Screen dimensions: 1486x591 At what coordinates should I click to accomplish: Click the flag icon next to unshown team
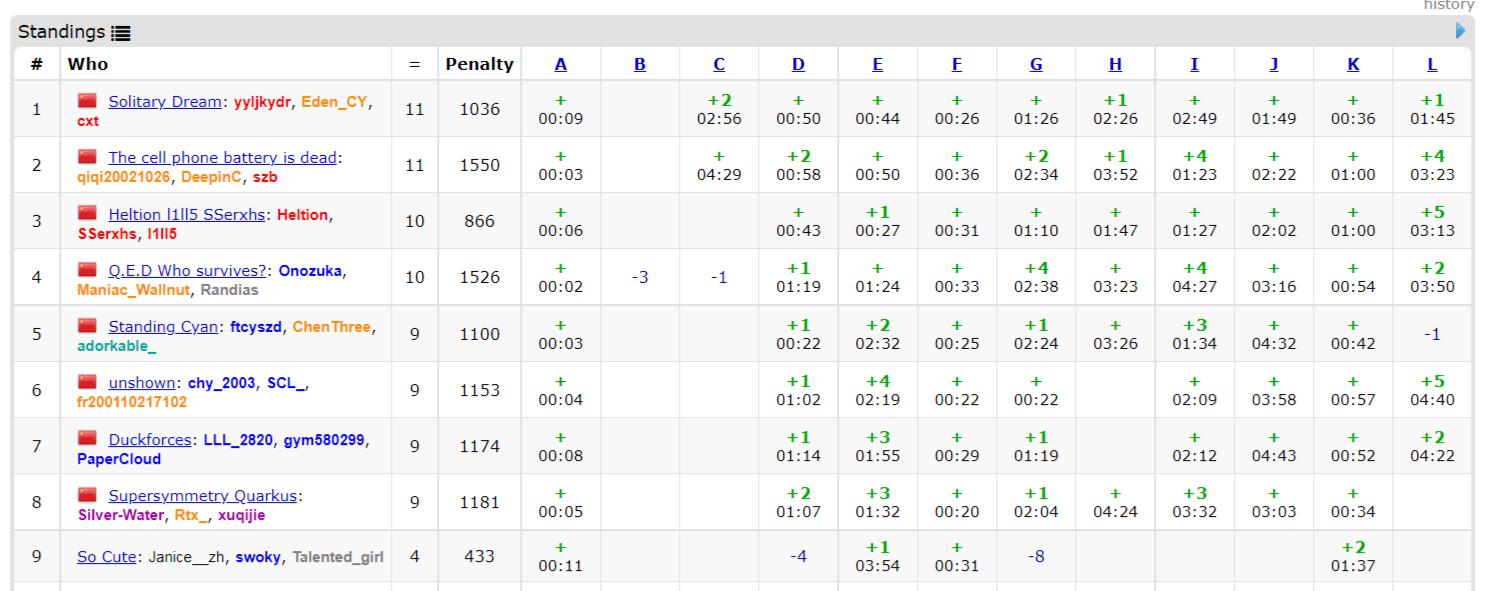[x=87, y=383]
